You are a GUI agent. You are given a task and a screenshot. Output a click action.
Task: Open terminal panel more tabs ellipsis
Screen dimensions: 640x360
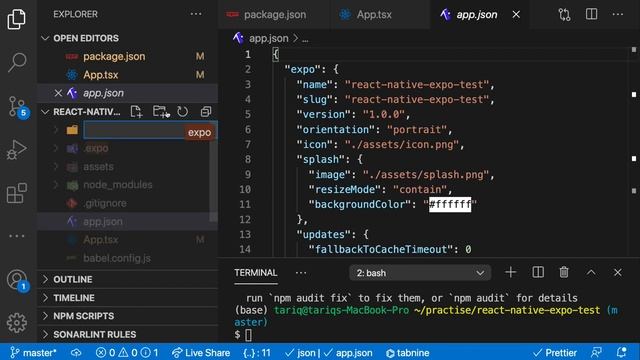[x=301, y=273]
